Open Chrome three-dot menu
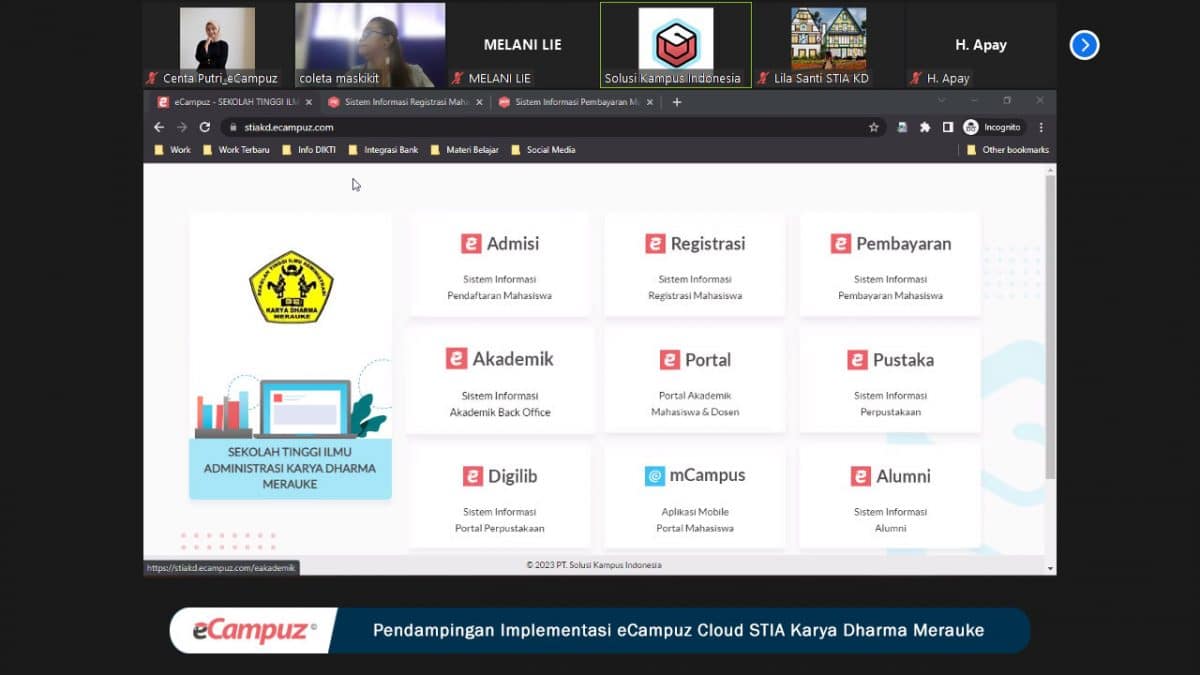The width and height of the screenshot is (1200, 675). 1041,127
